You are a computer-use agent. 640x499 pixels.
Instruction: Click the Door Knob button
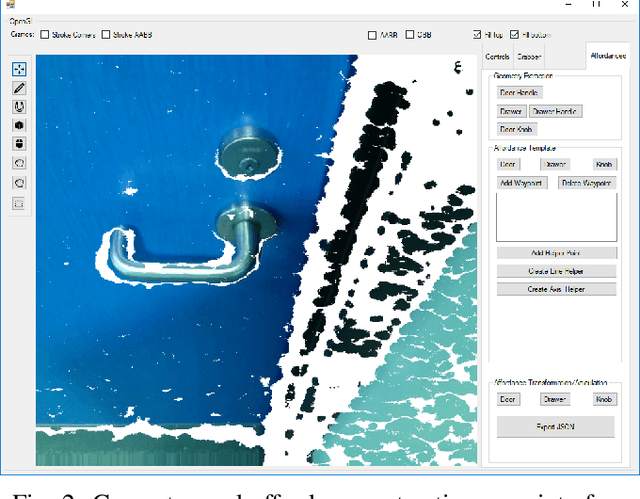point(517,129)
